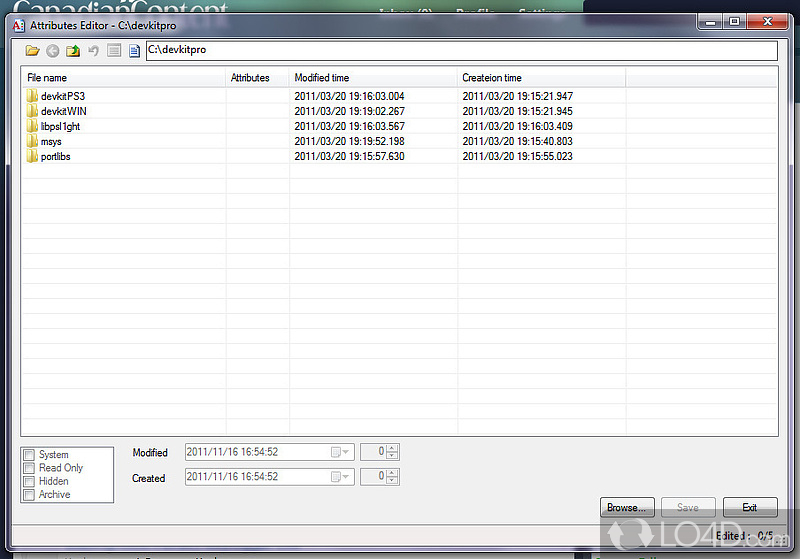This screenshot has height=559, width=800.
Task: Click modified time 2011/03/20 19:16:03.567
Action: coord(349,126)
